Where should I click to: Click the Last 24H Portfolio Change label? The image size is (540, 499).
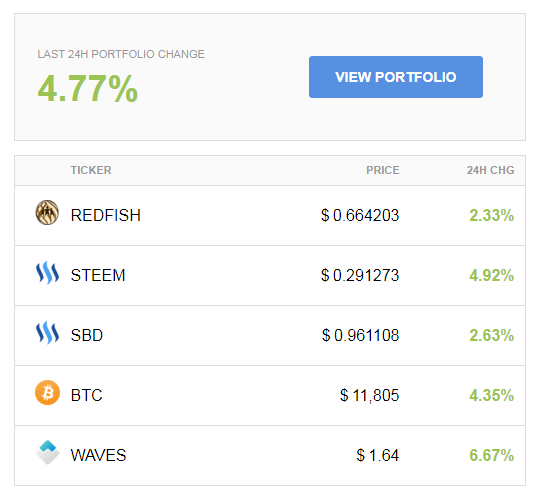pos(121,54)
